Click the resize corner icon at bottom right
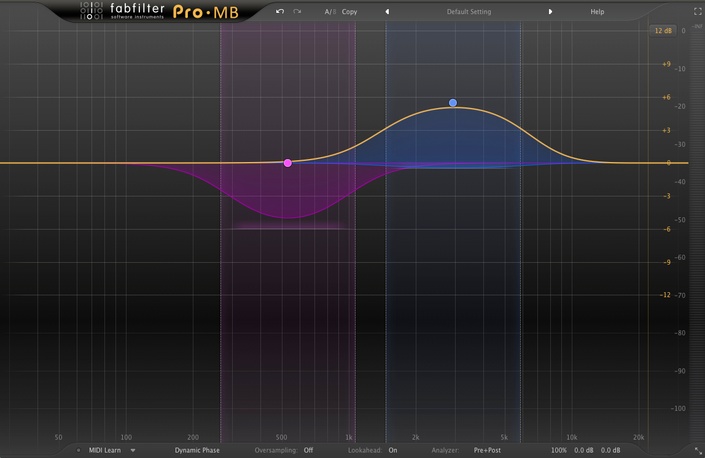Image resolution: width=705 pixels, height=458 pixels. pos(698,450)
